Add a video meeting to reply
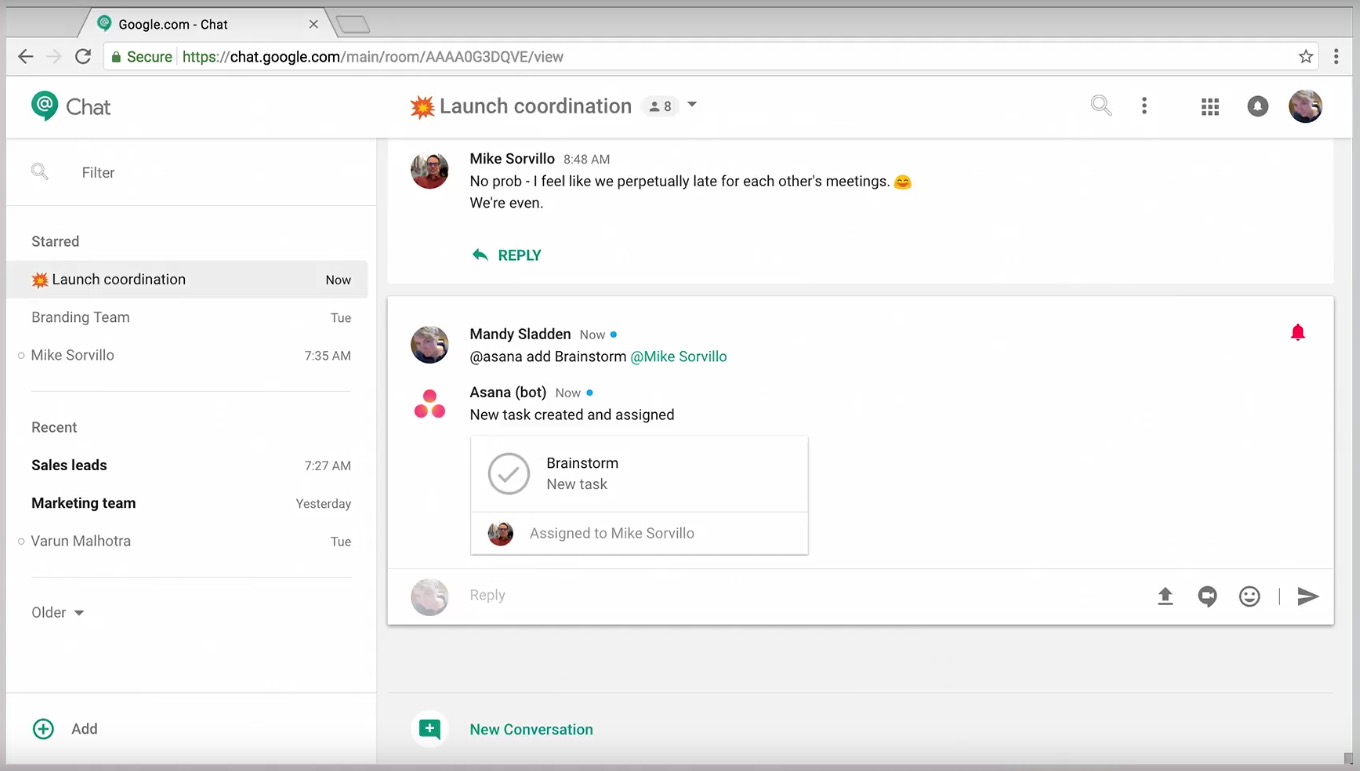The width and height of the screenshot is (1360, 771). point(1208,597)
